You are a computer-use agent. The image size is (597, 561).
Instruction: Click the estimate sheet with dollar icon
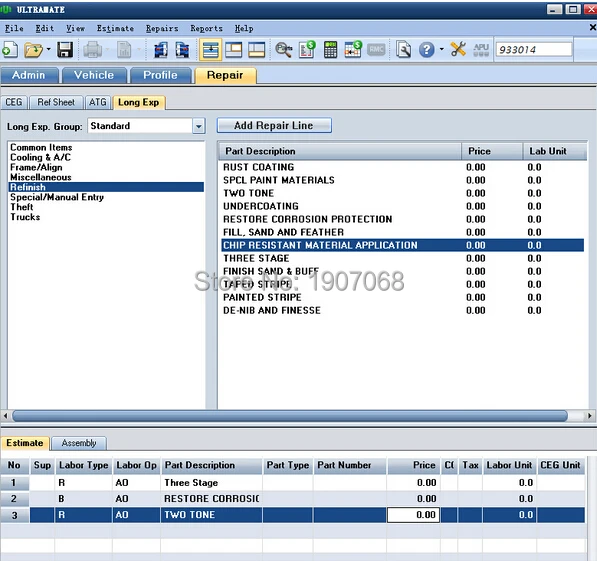(x=307, y=50)
